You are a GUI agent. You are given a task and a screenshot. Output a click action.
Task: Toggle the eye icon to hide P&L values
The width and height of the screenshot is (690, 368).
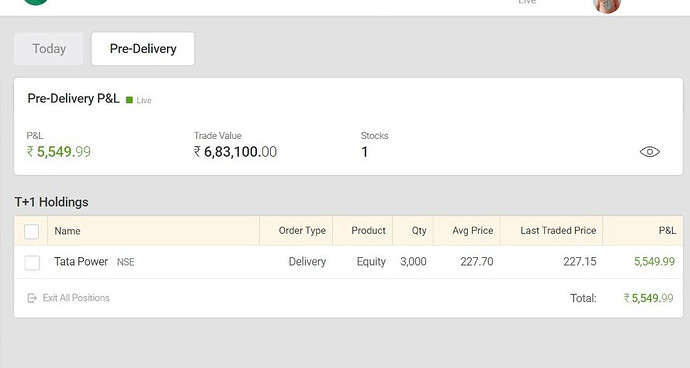click(650, 152)
